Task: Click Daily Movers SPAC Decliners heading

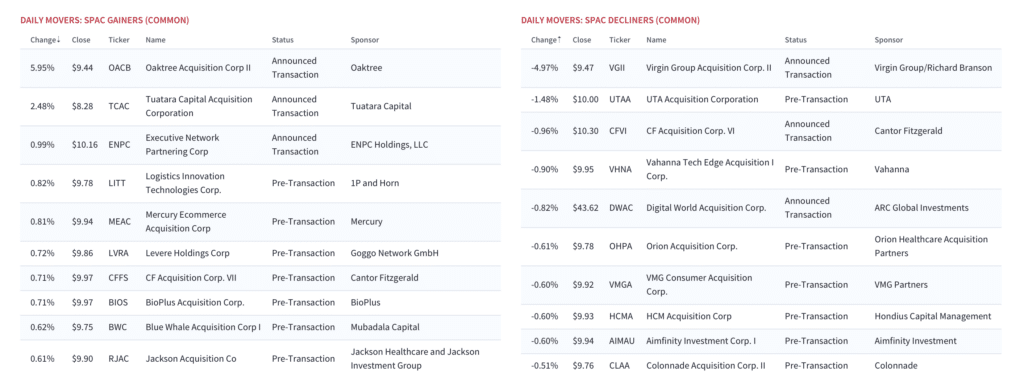Action: 610,20
